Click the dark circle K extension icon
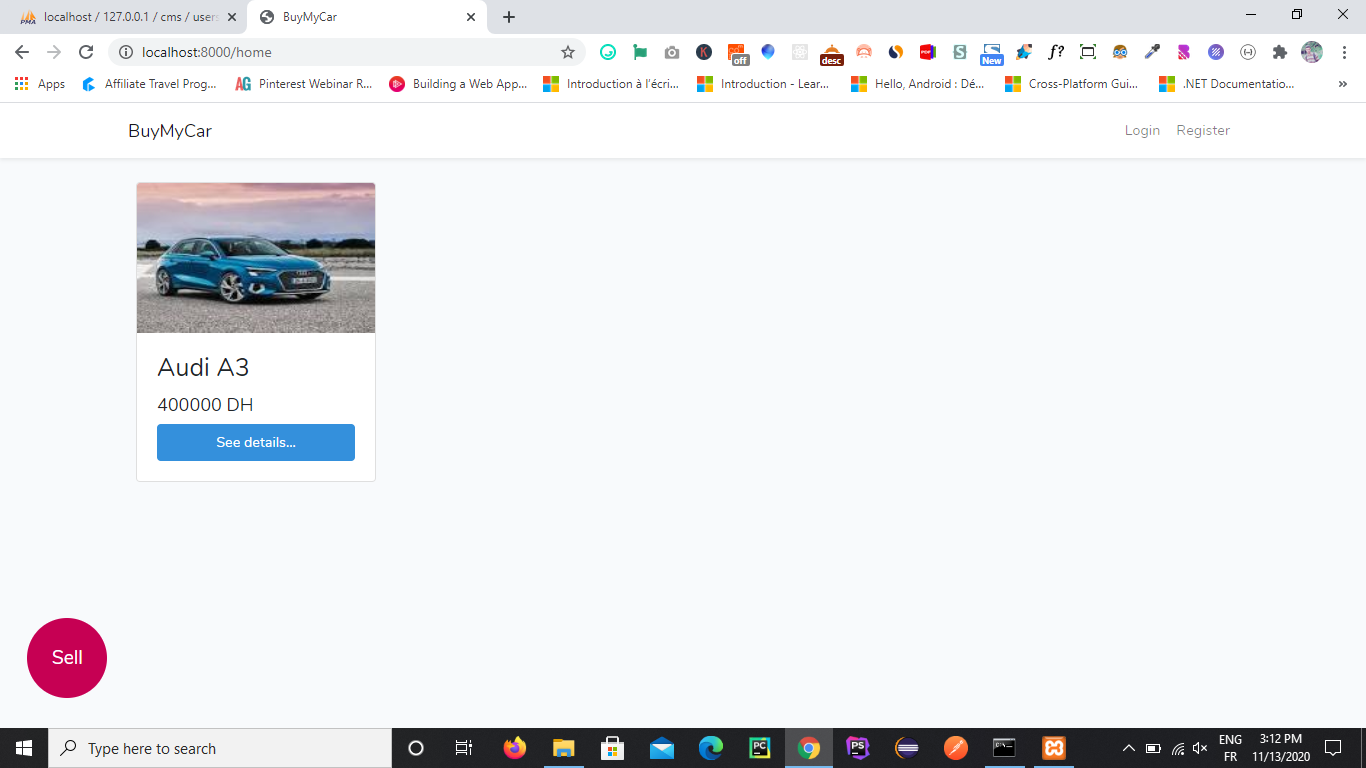The height and width of the screenshot is (768, 1366). point(704,52)
